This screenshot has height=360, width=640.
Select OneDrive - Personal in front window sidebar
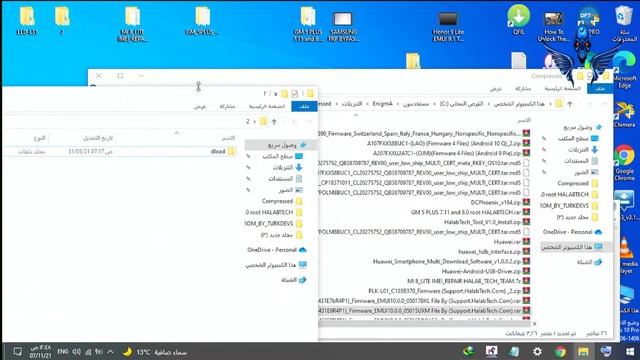[x=276, y=250]
